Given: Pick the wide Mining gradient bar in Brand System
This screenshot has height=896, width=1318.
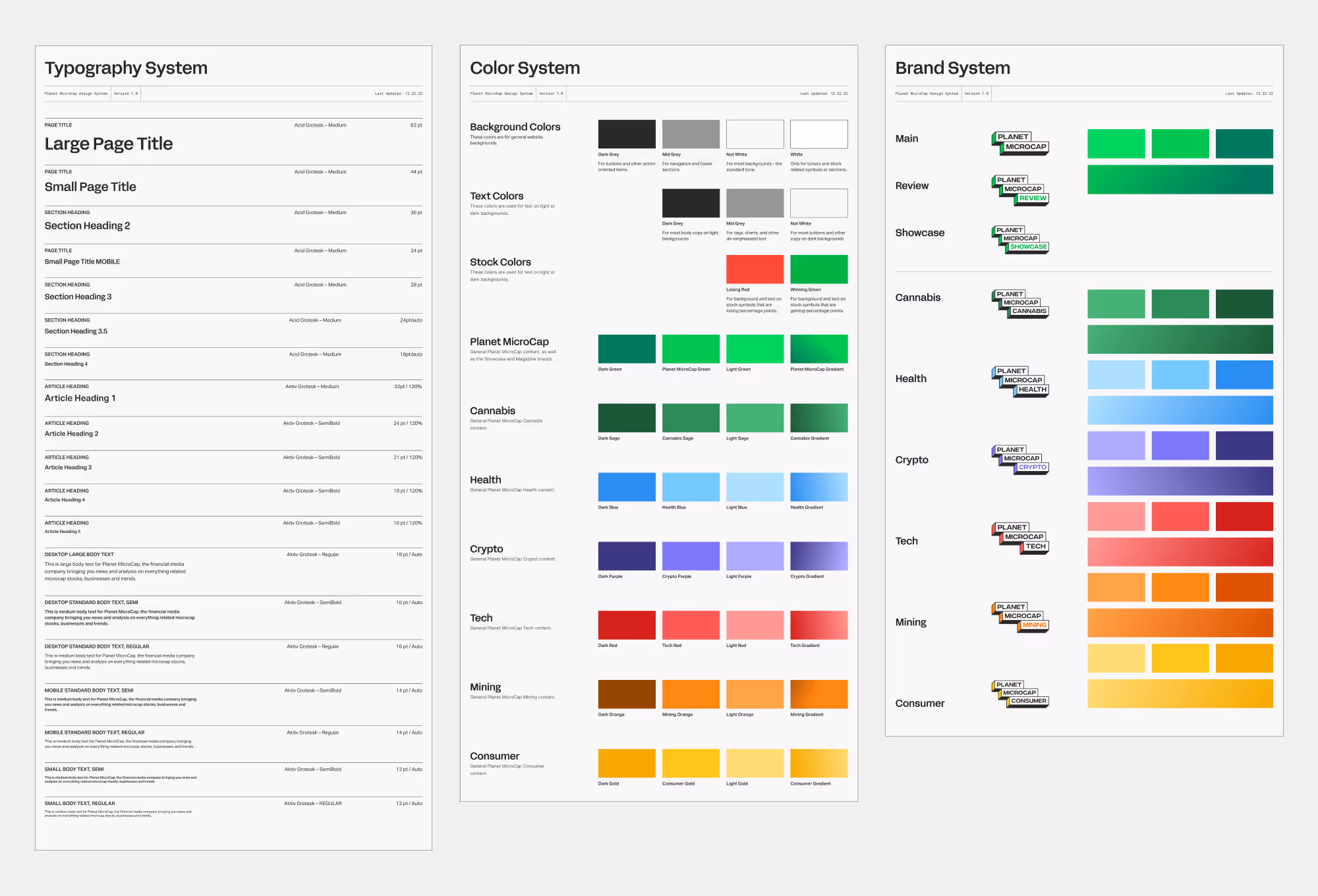Looking at the screenshot, I should coord(1180,623).
